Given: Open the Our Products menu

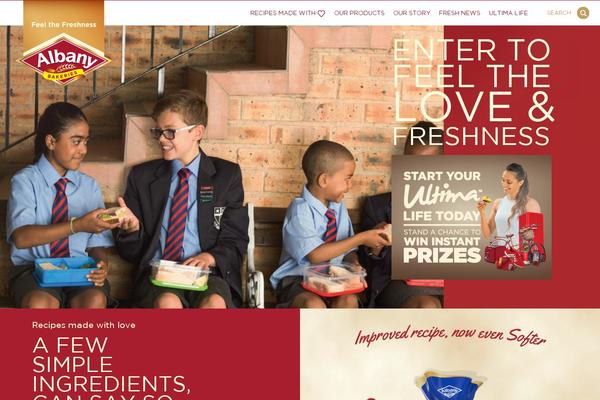Looking at the screenshot, I should click(359, 13).
